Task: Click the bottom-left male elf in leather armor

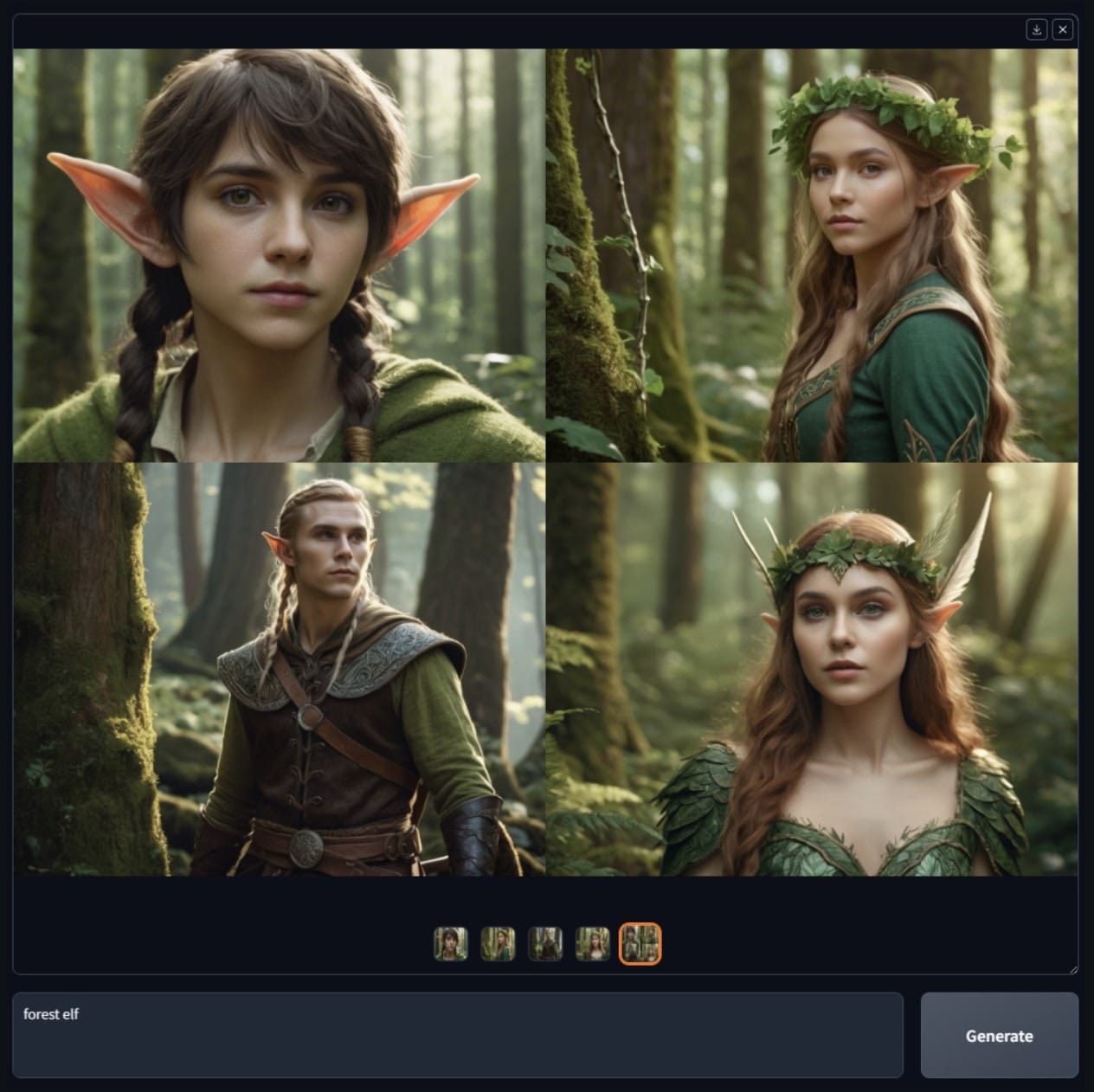Action: click(279, 669)
